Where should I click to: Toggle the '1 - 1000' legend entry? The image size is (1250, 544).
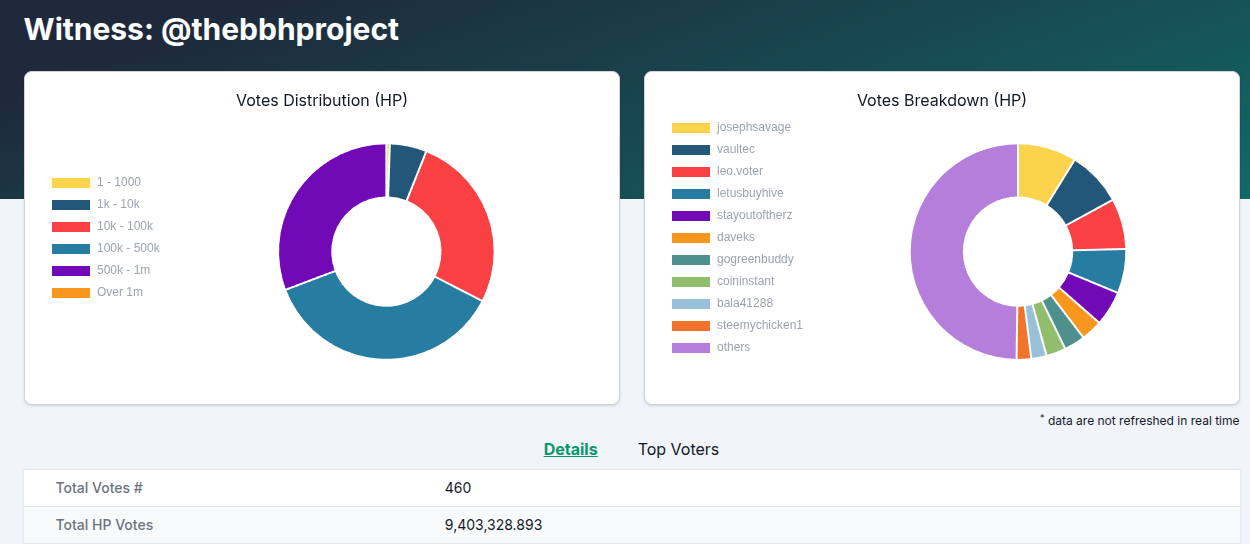(96, 182)
